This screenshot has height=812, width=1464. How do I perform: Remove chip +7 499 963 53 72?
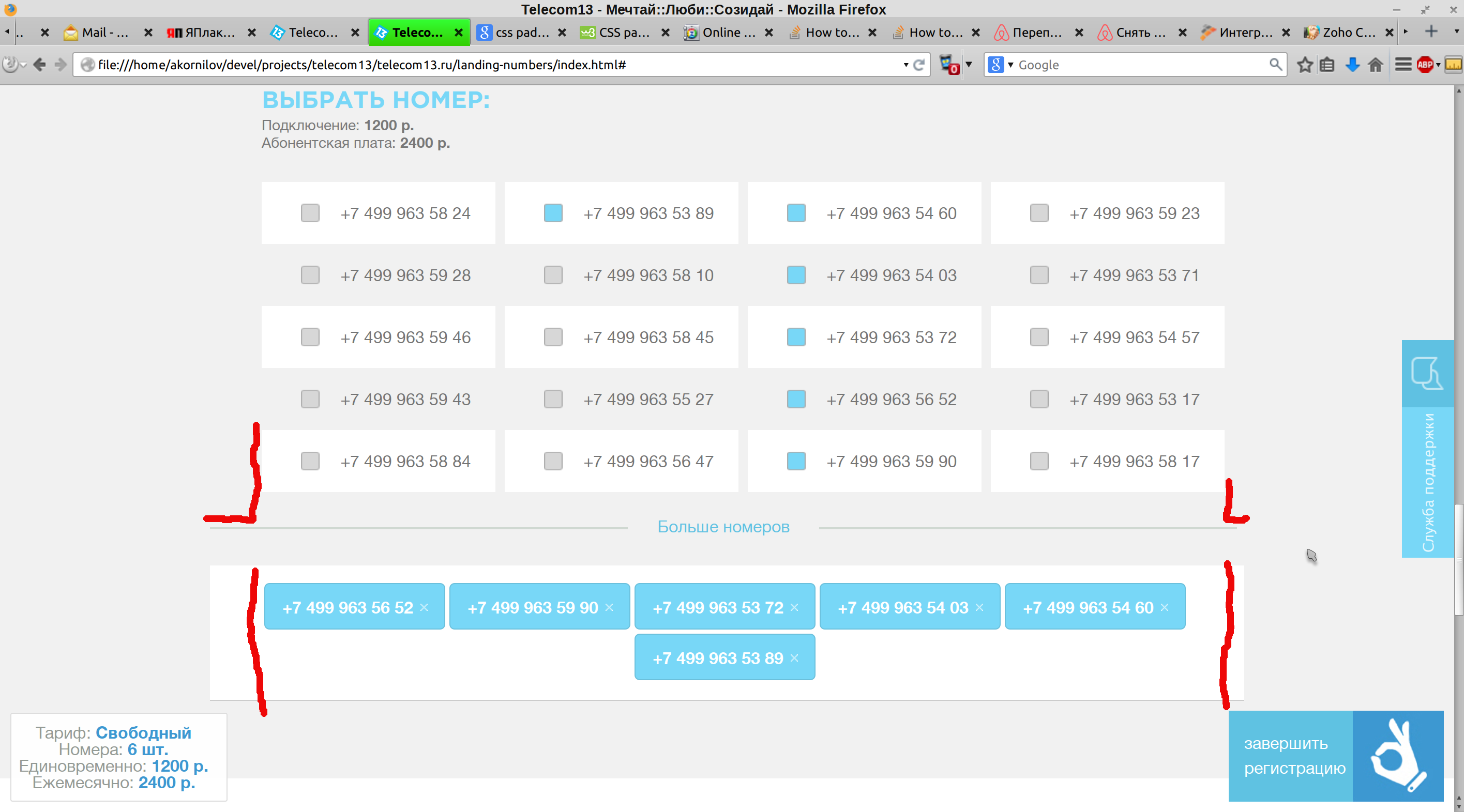pyautogui.click(x=794, y=607)
